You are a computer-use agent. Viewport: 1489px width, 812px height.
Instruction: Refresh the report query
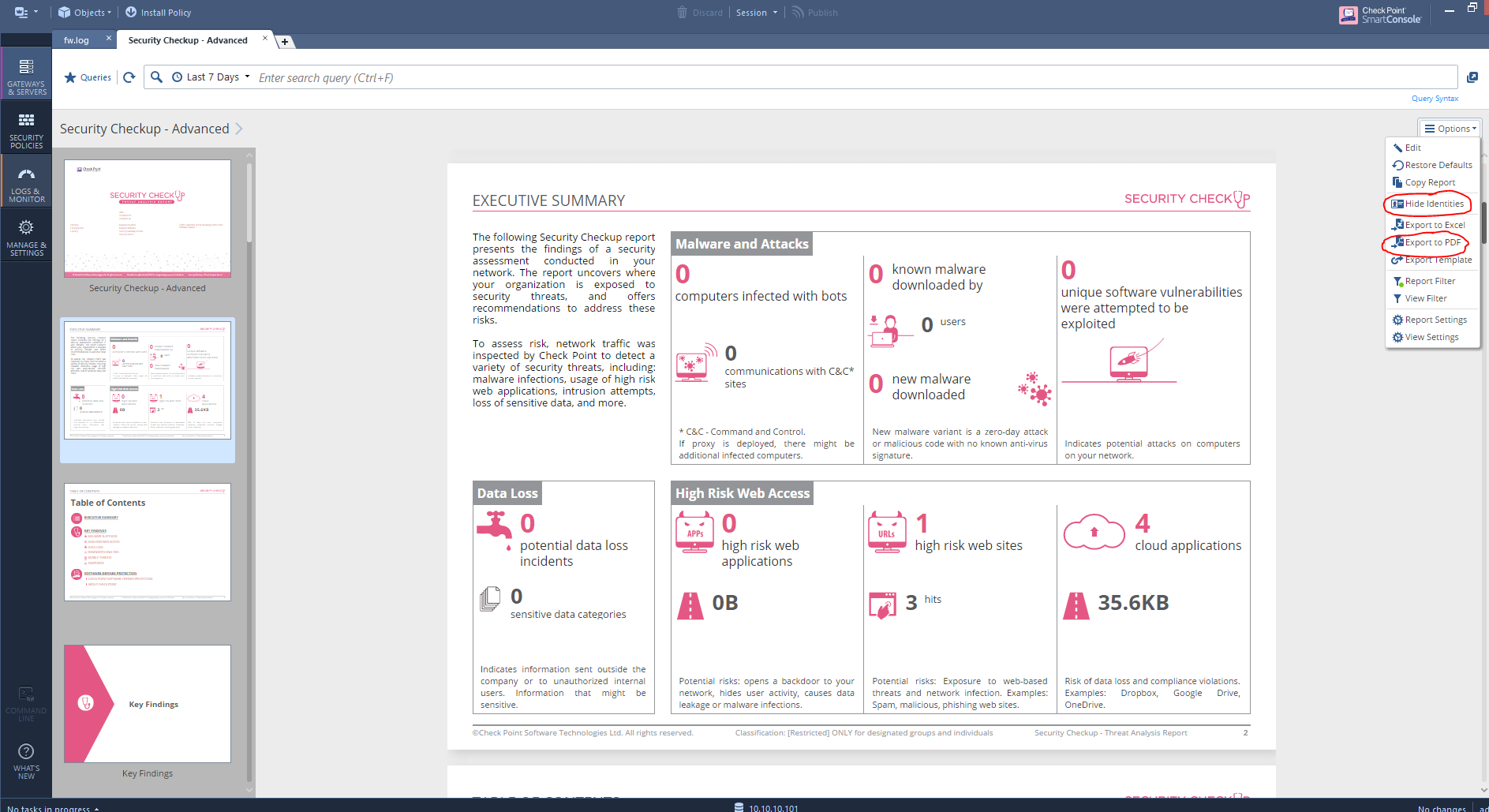click(129, 77)
